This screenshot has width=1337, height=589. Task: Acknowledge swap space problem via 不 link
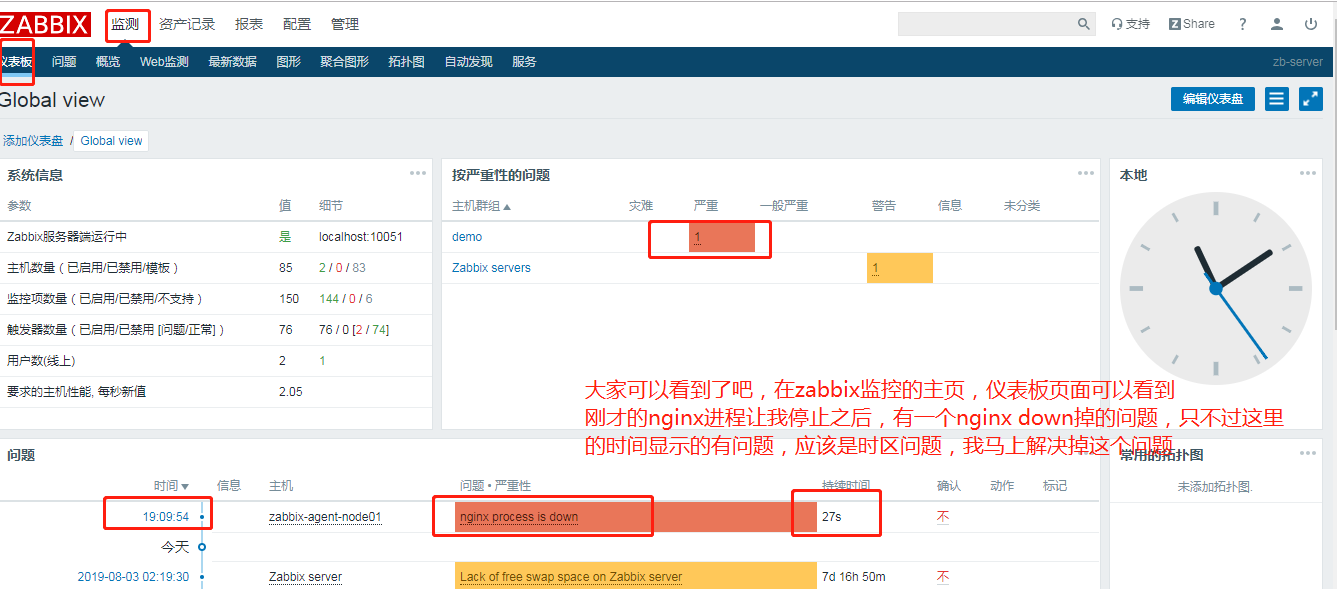(x=942, y=577)
